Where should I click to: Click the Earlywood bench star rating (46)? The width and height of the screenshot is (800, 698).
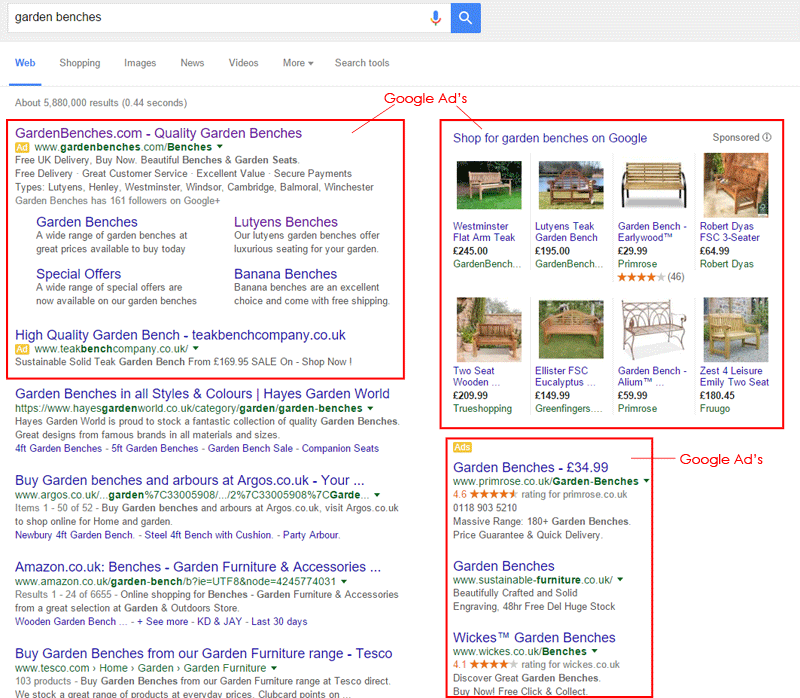click(x=651, y=277)
